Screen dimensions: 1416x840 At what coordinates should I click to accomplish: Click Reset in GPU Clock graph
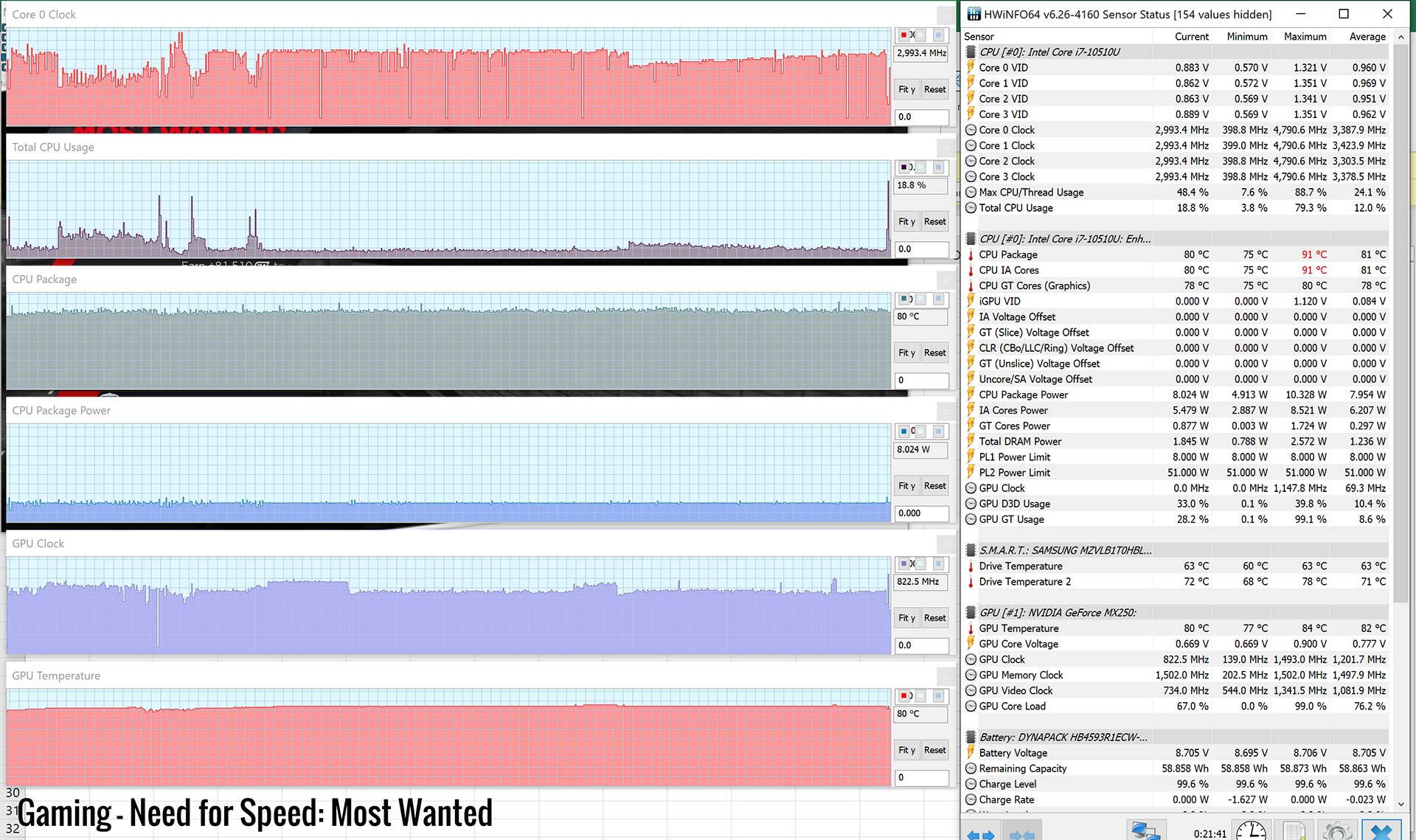(934, 618)
